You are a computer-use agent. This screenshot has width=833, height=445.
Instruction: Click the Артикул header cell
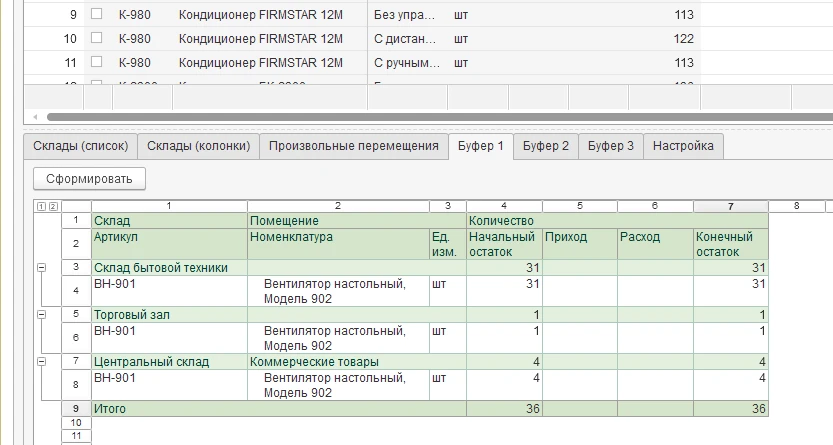169,244
